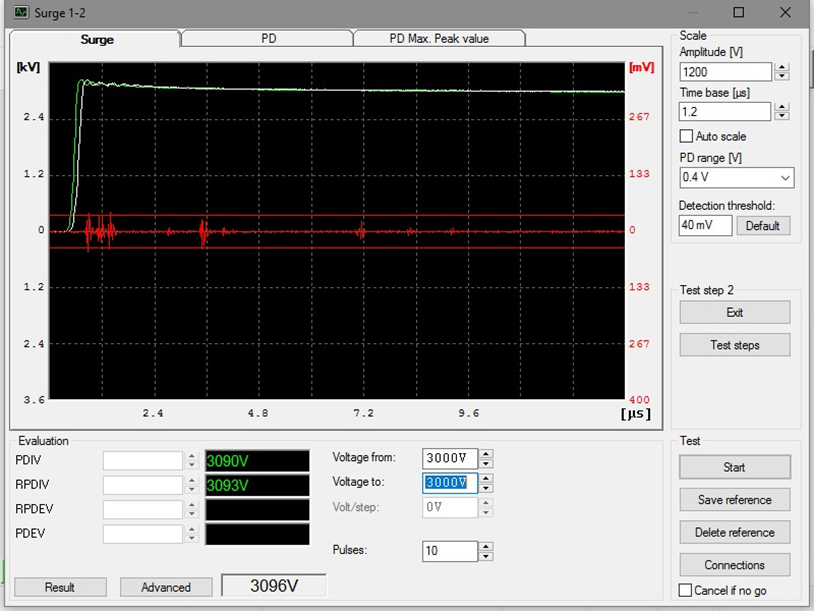Image resolution: width=814 pixels, height=611 pixels.
Task: Decrease Voltage from with down arrow
Action: [486, 463]
